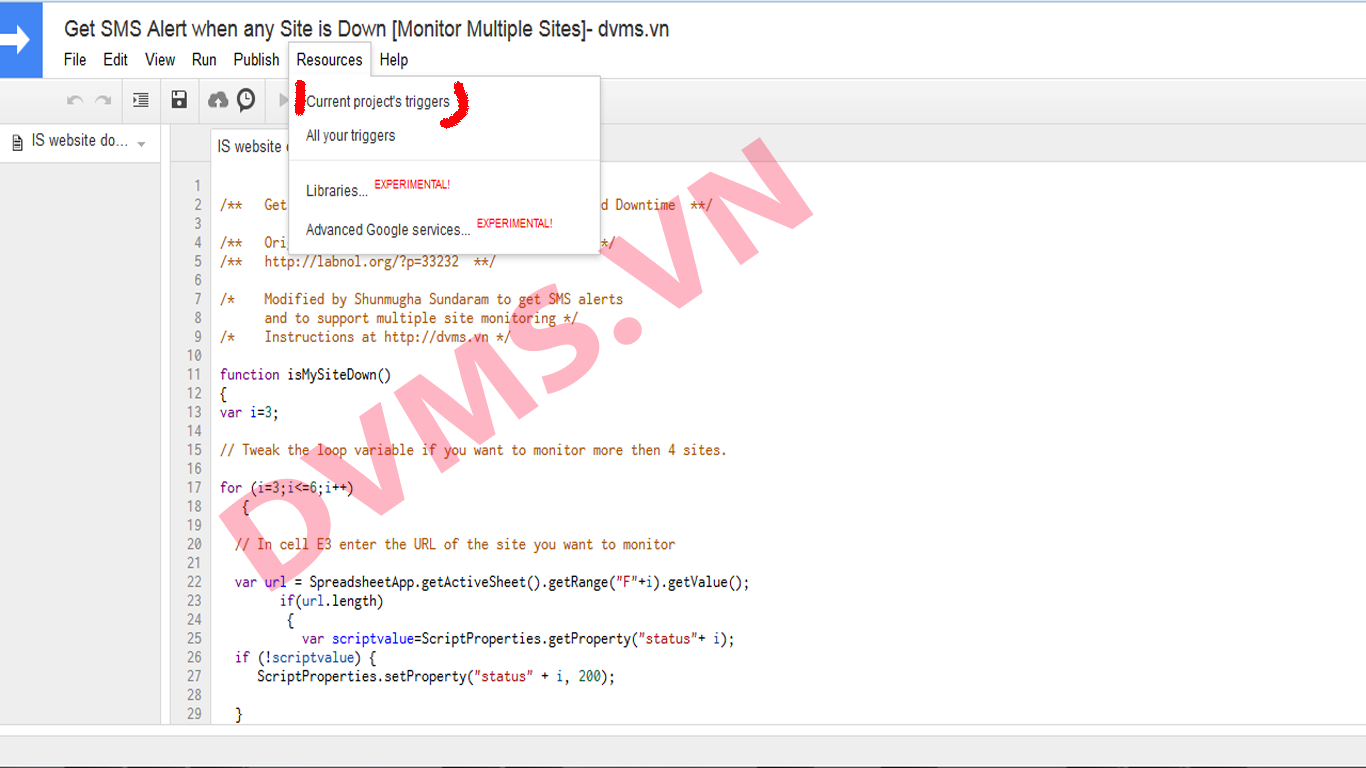This screenshot has height=768, width=1366.
Task: Click the 'In cell E3 enter the URL' comment
Action: point(455,545)
